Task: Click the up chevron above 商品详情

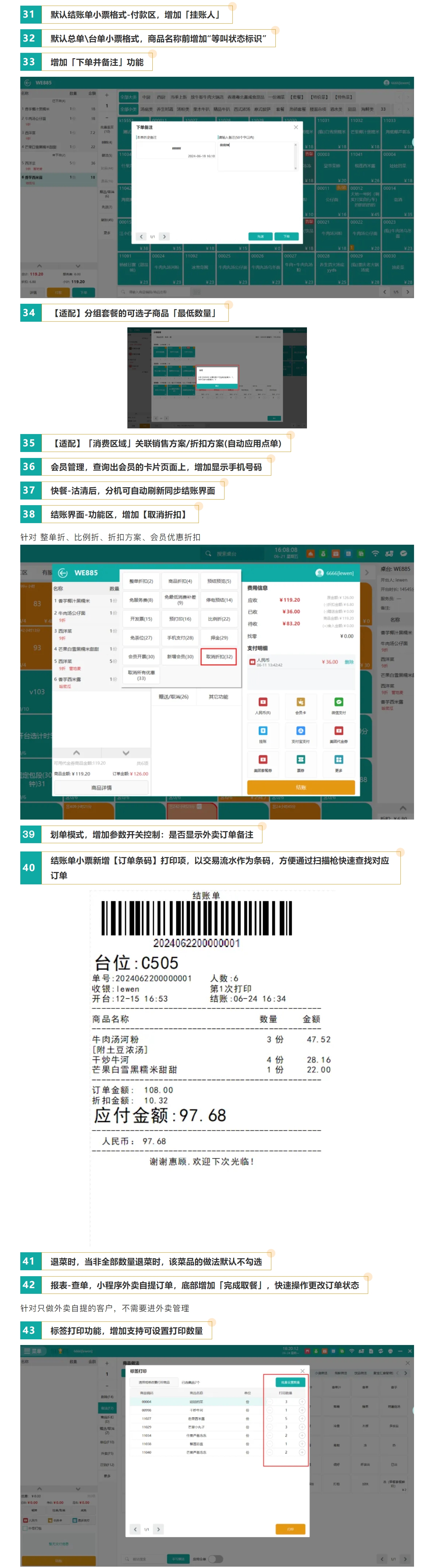Action: point(76,753)
